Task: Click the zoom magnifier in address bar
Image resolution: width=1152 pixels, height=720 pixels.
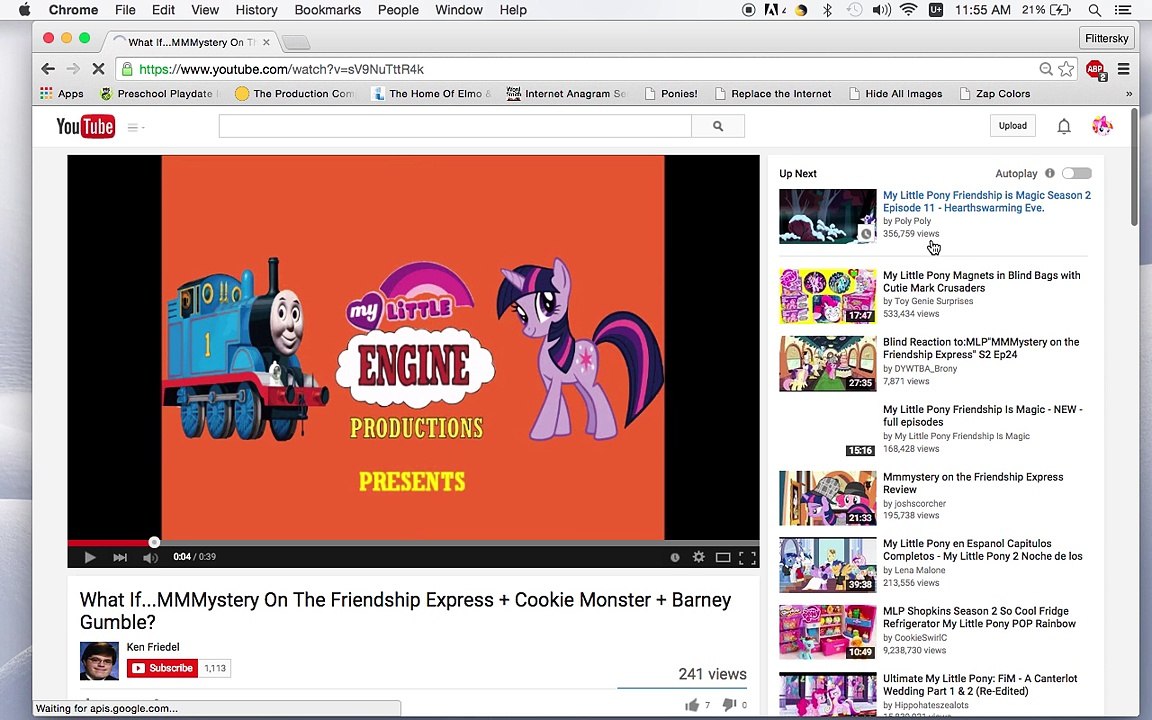Action: [x=1046, y=69]
